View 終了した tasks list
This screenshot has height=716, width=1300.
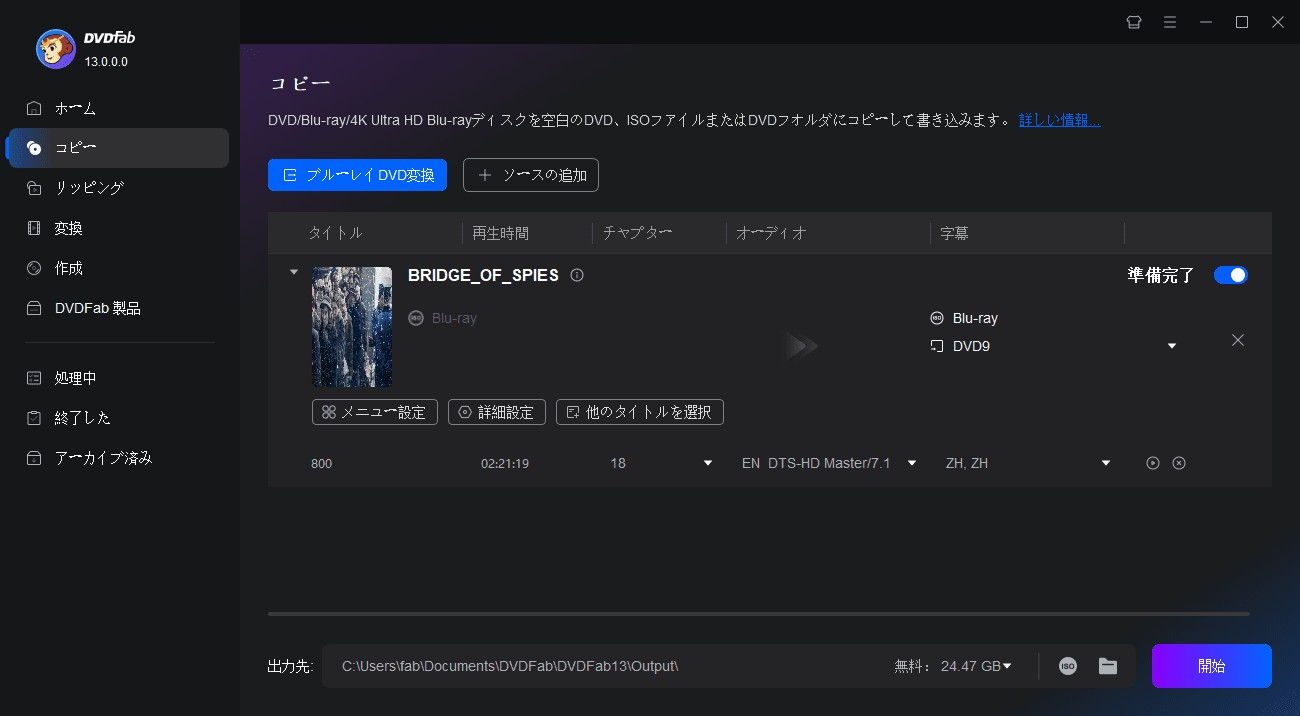click(x=118, y=418)
